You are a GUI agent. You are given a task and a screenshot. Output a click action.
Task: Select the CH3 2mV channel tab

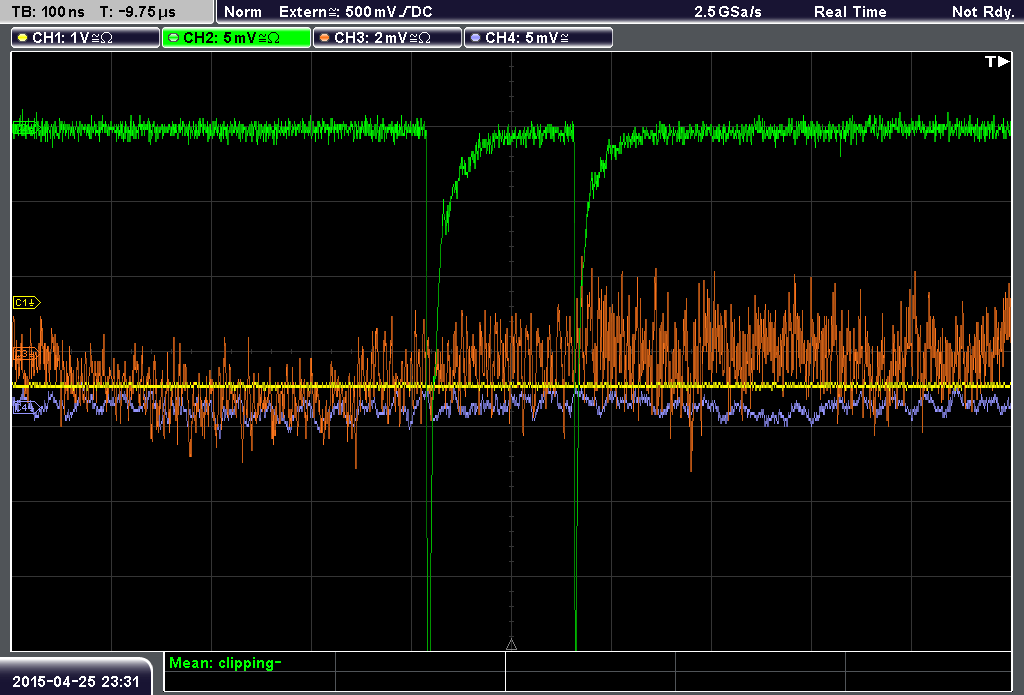pos(387,38)
